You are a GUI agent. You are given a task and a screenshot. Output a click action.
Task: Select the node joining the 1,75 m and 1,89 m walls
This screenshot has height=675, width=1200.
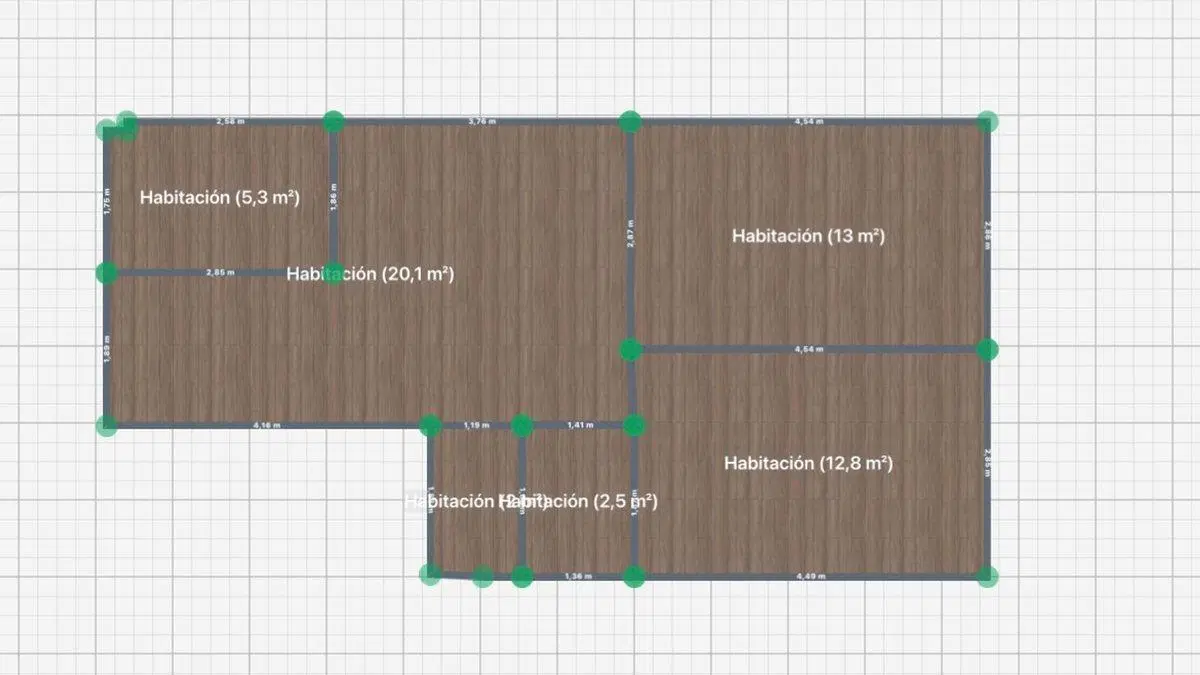(x=107, y=272)
